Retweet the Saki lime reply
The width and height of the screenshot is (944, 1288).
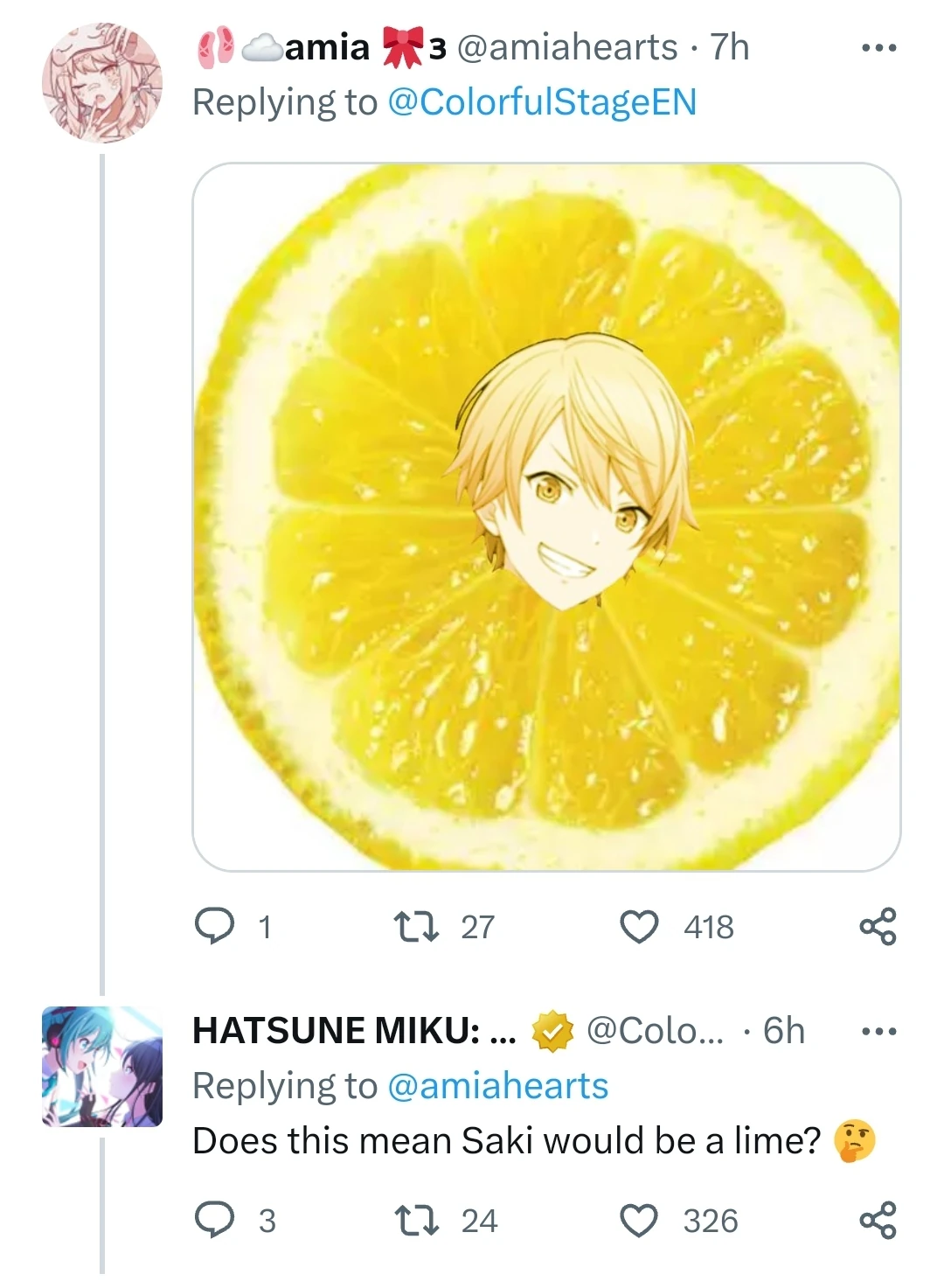pyautogui.click(x=415, y=1221)
